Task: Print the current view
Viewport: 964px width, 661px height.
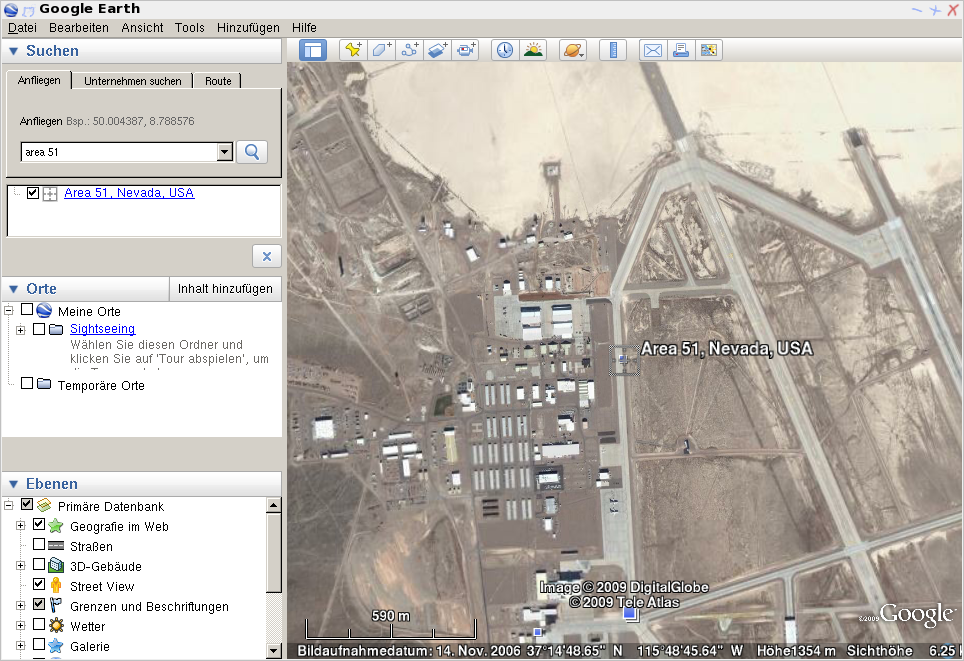Action: point(681,50)
